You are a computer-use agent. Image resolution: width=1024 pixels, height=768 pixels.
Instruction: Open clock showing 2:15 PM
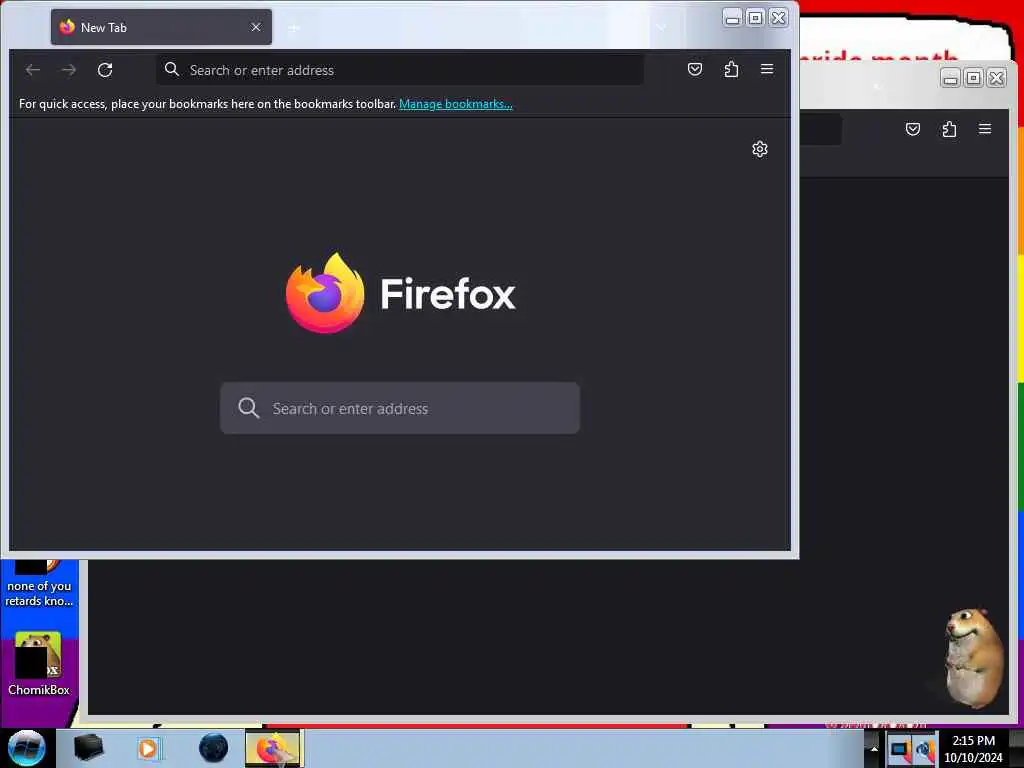tap(974, 749)
